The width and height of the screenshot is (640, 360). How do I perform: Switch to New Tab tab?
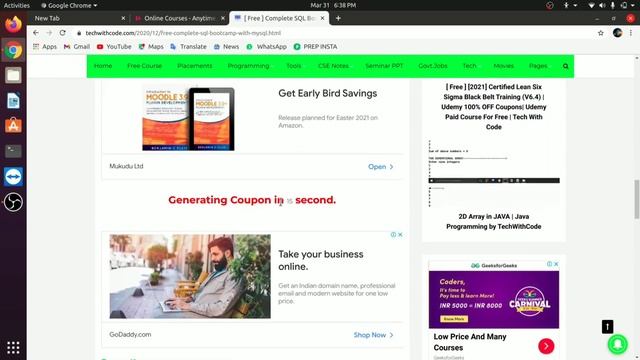(x=78, y=18)
